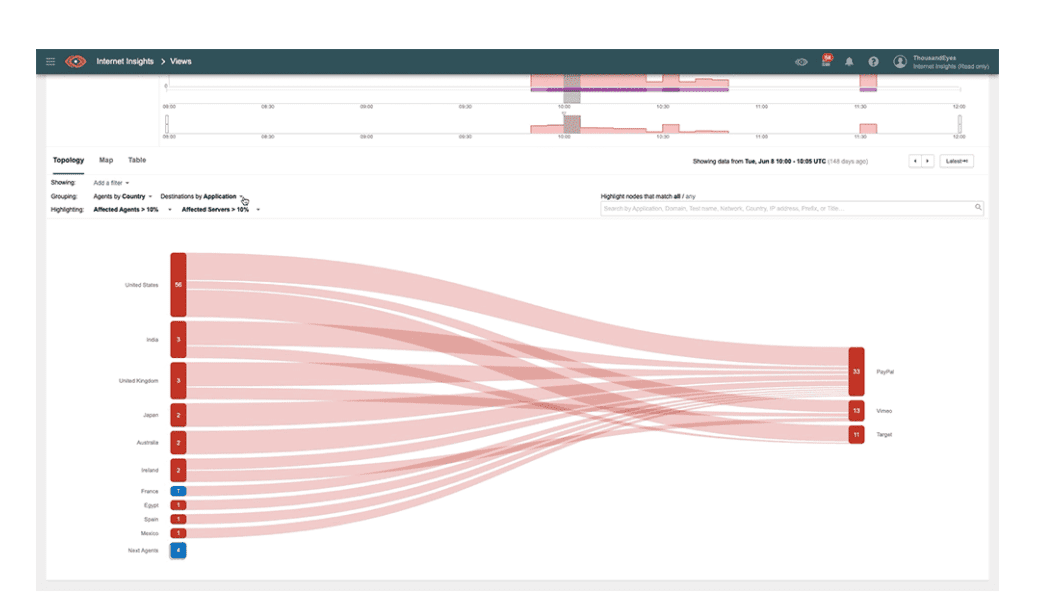Click the Target destination node 11

(856, 435)
